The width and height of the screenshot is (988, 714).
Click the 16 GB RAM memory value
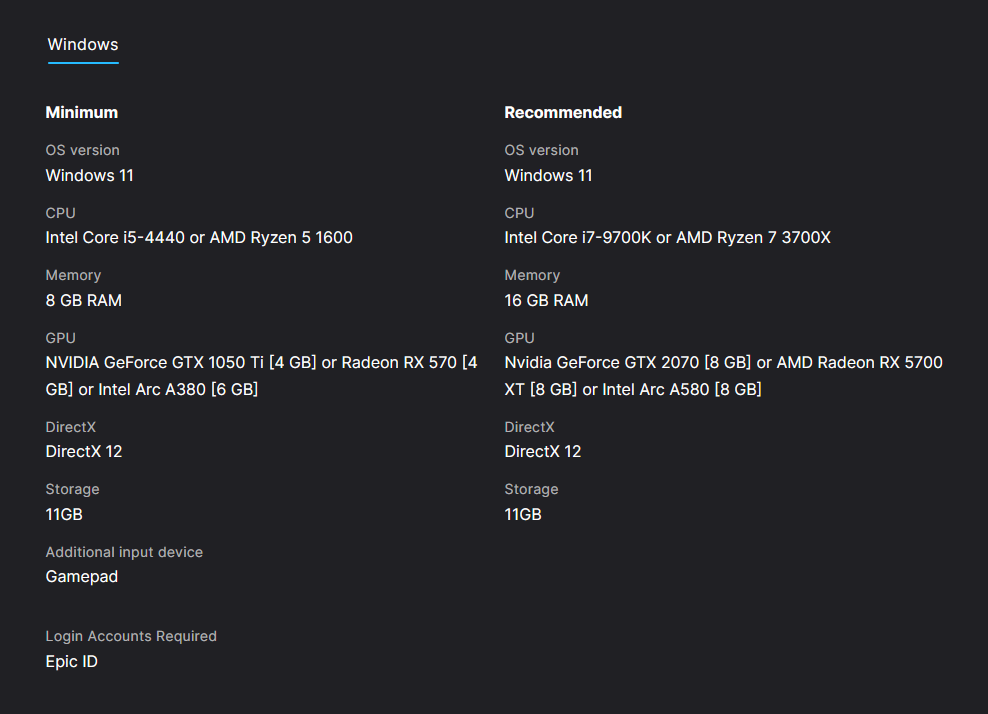(546, 300)
